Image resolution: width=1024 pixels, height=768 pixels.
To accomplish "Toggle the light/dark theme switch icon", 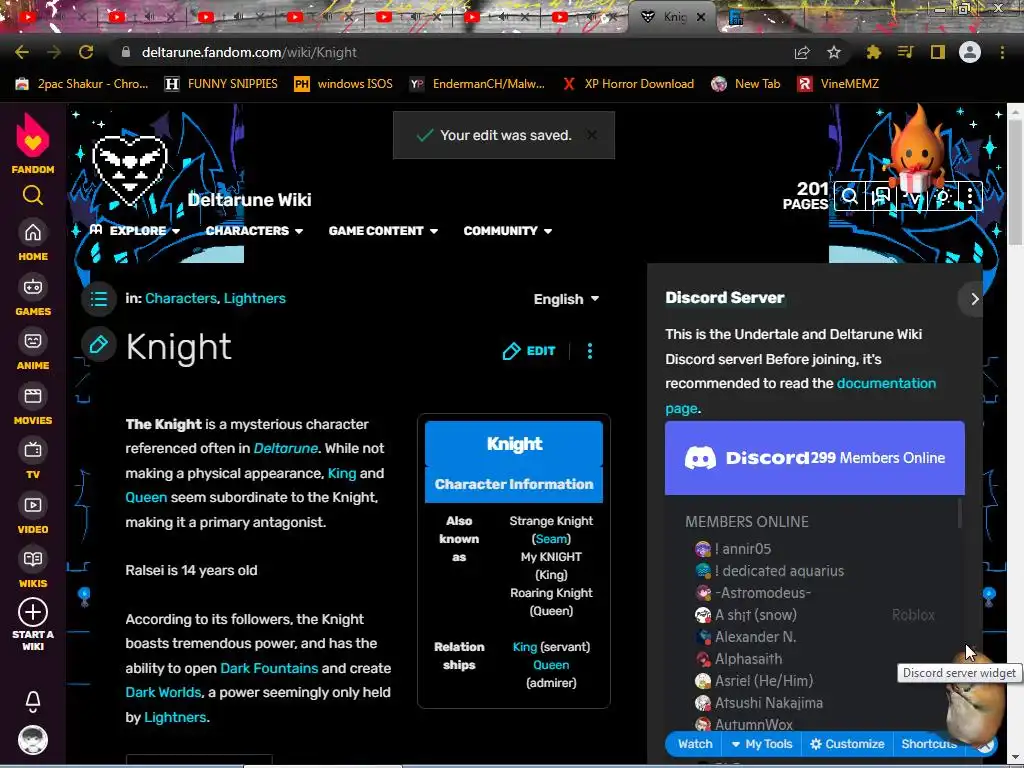I will (942, 196).
